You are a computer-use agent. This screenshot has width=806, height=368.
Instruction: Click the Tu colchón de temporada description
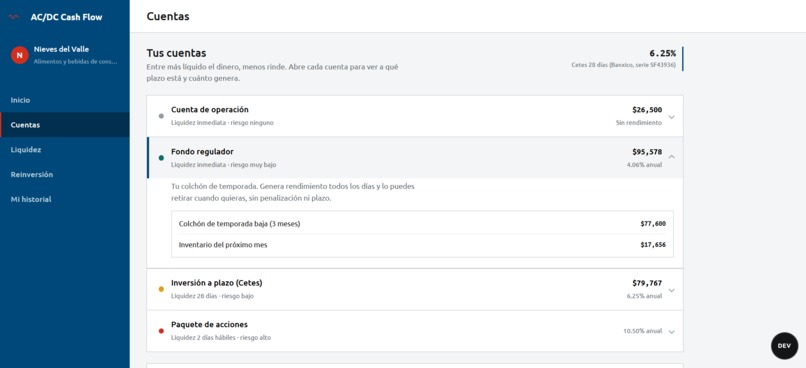click(x=293, y=192)
